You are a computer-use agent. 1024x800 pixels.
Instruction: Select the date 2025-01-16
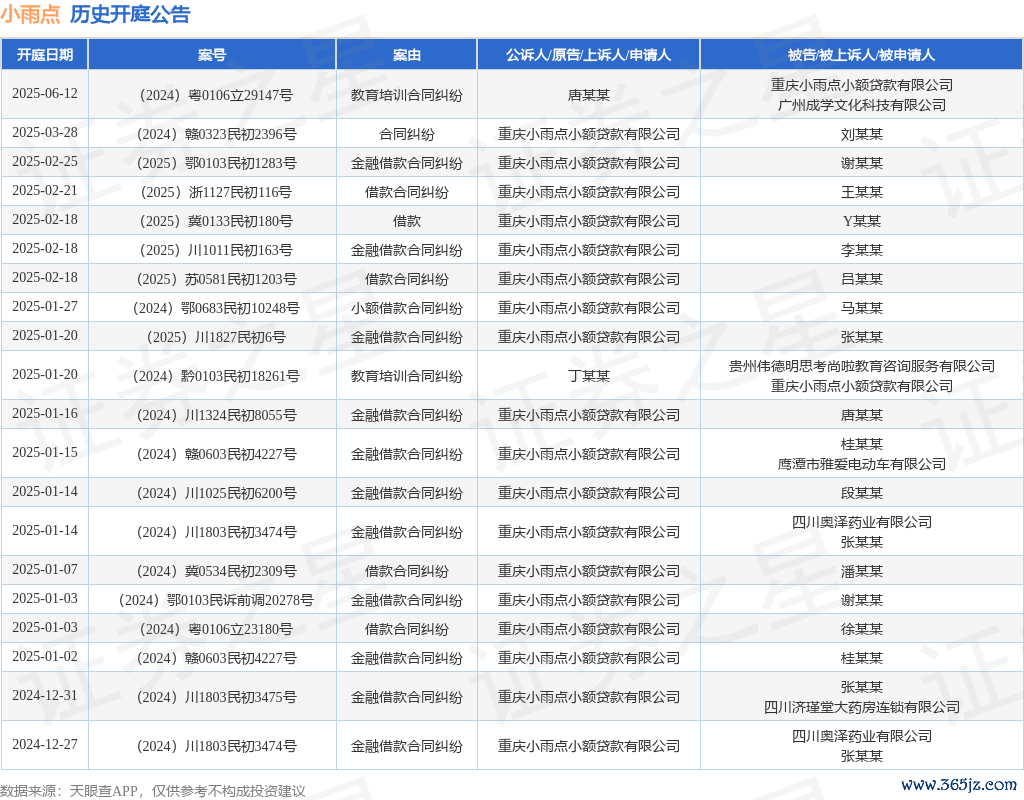[45, 413]
